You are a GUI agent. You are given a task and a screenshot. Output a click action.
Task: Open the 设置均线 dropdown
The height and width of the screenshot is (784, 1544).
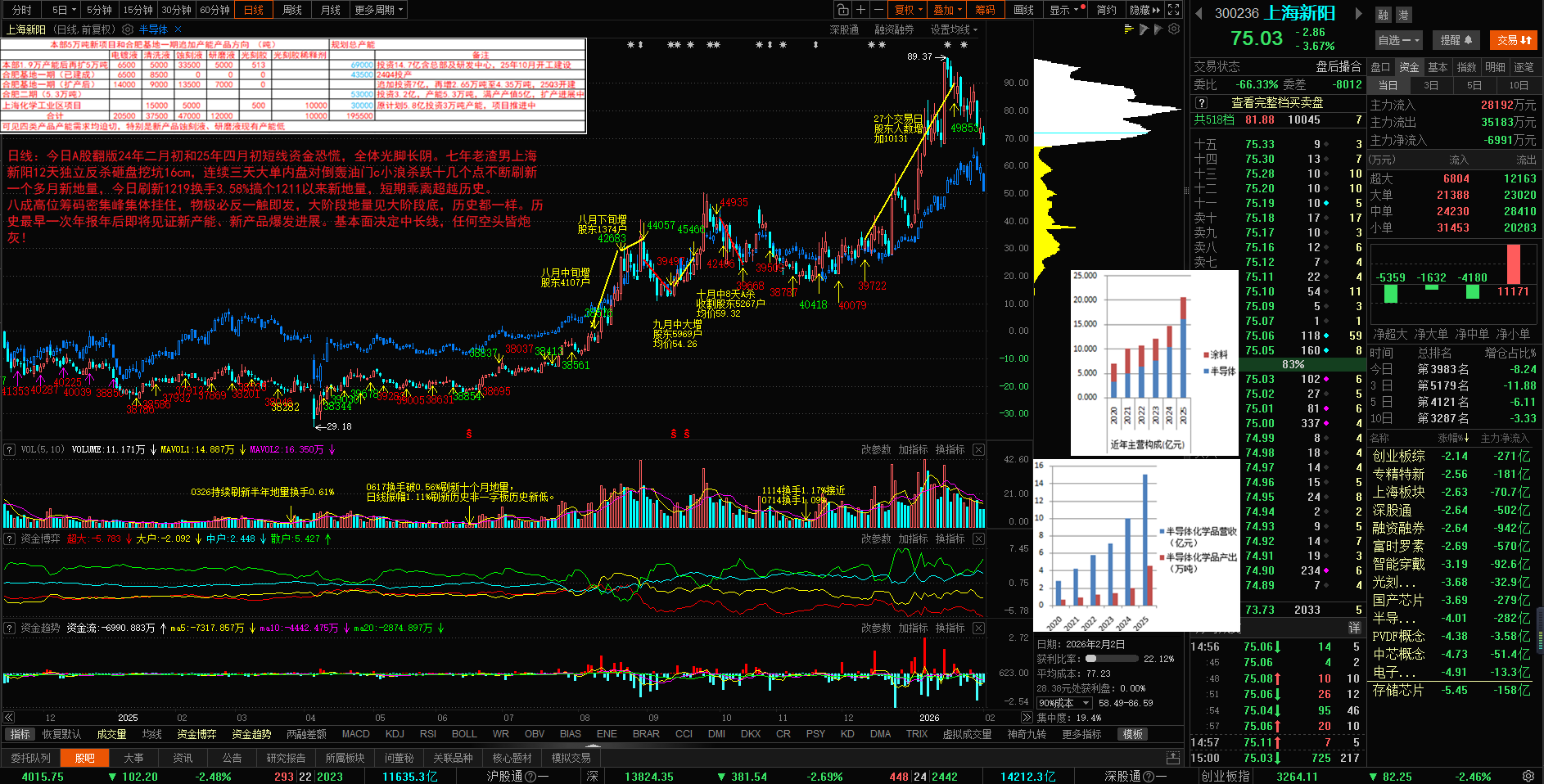click(x=954, y=29)
